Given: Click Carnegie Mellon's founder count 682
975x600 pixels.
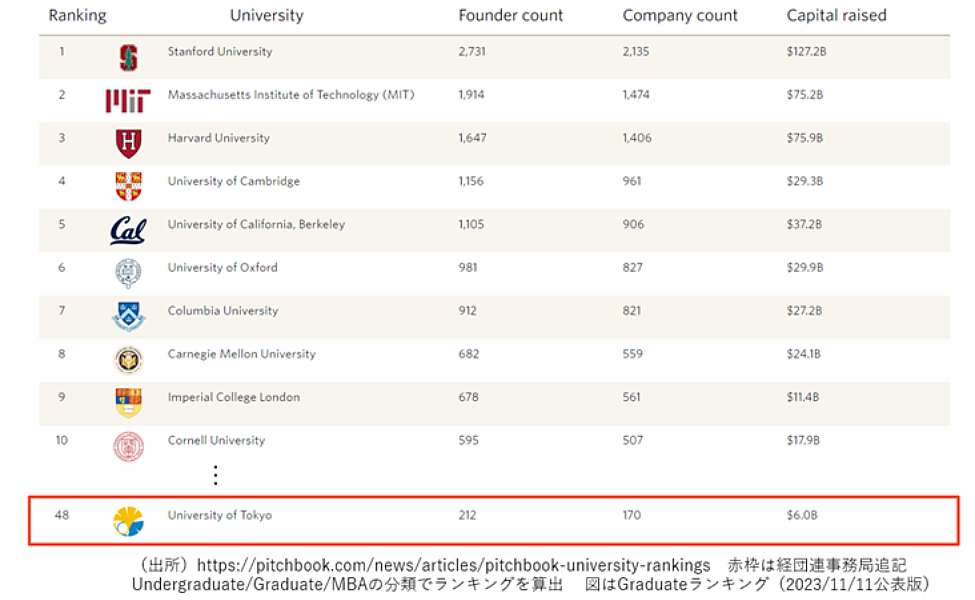Looking at the screenshot, I should (x=469, y=354).
